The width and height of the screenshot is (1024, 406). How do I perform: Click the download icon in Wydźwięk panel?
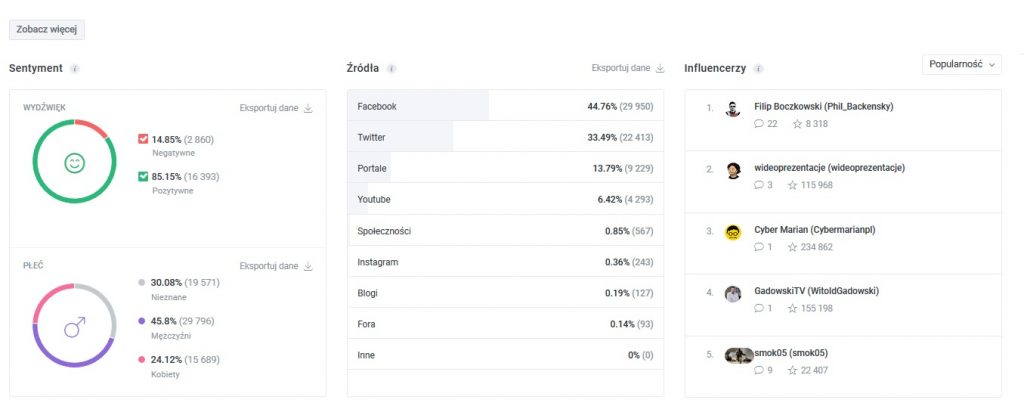click(x=308, y=108)
